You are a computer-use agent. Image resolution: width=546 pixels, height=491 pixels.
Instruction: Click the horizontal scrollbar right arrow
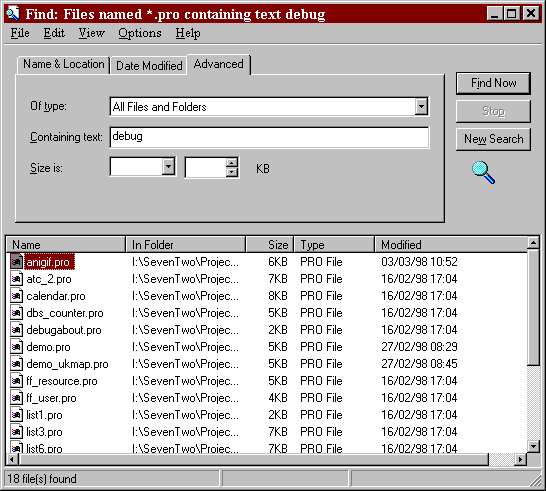520,459
